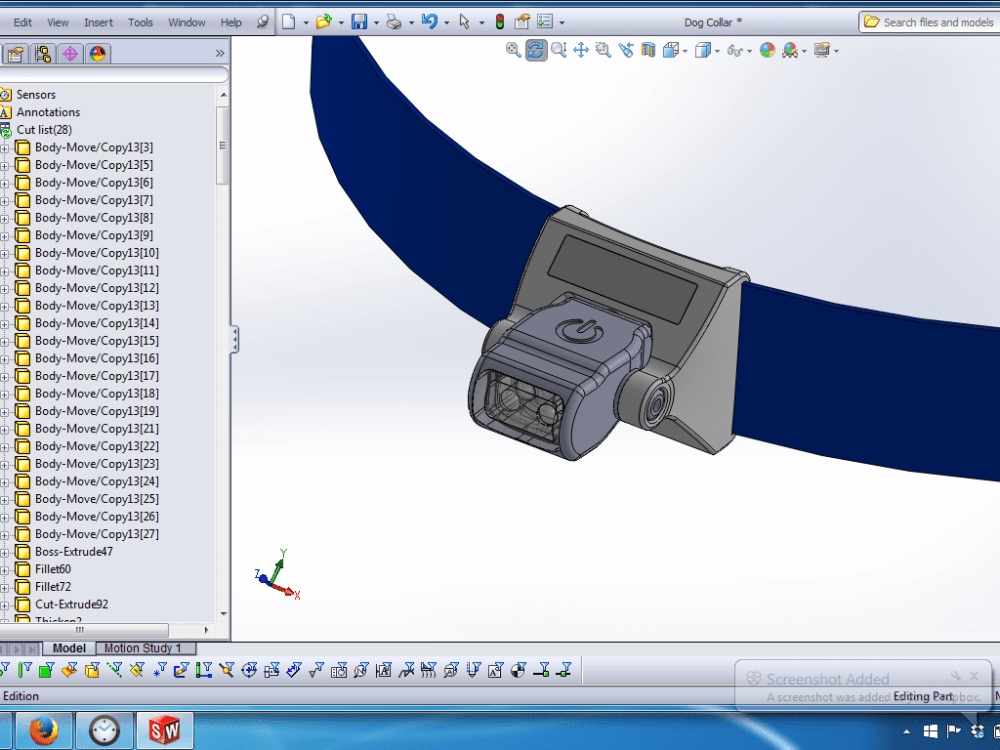Open the Display Style dropdown arrow
The width and height of the screenshot is (1000, 750).
click(715, 50)
